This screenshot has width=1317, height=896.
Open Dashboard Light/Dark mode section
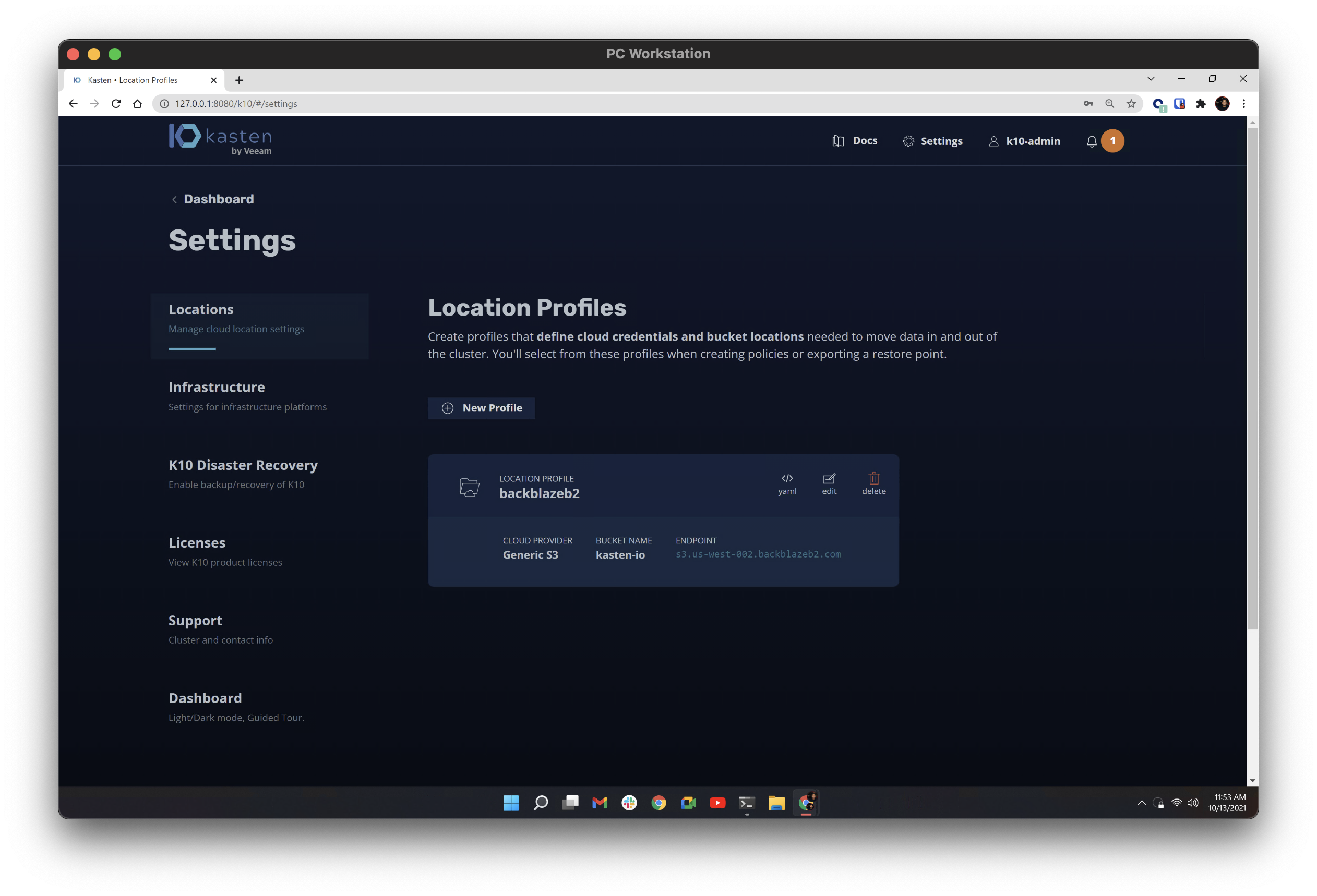[x=236, y=706]
